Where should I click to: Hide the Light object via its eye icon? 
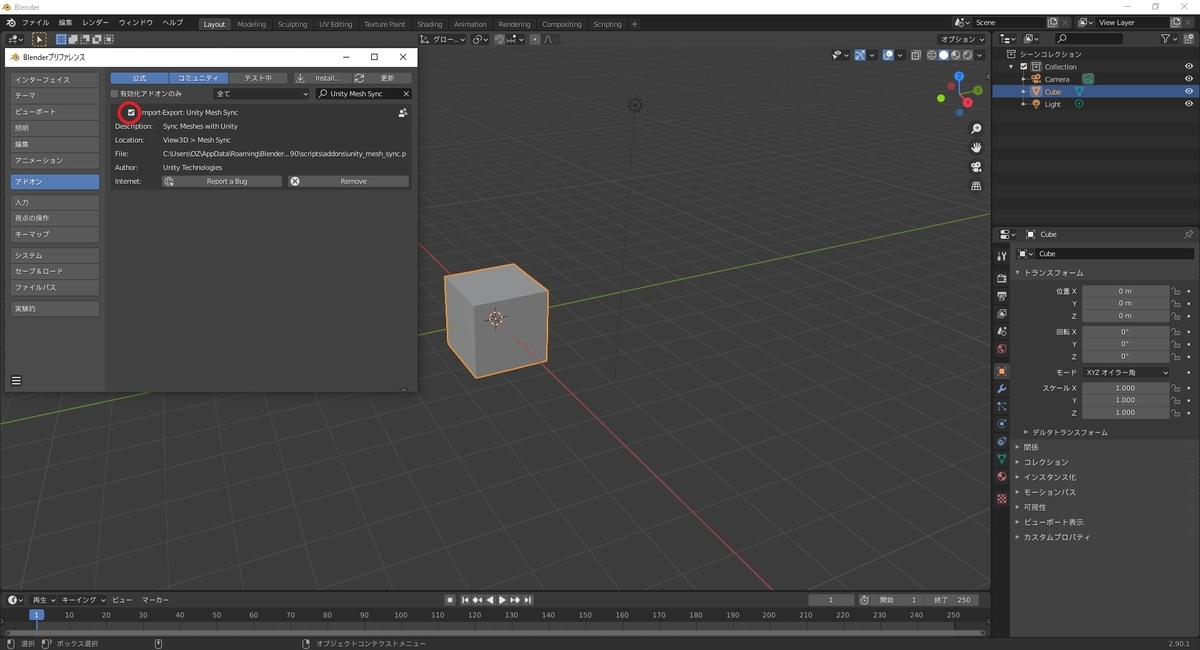tap(1189, 104)
